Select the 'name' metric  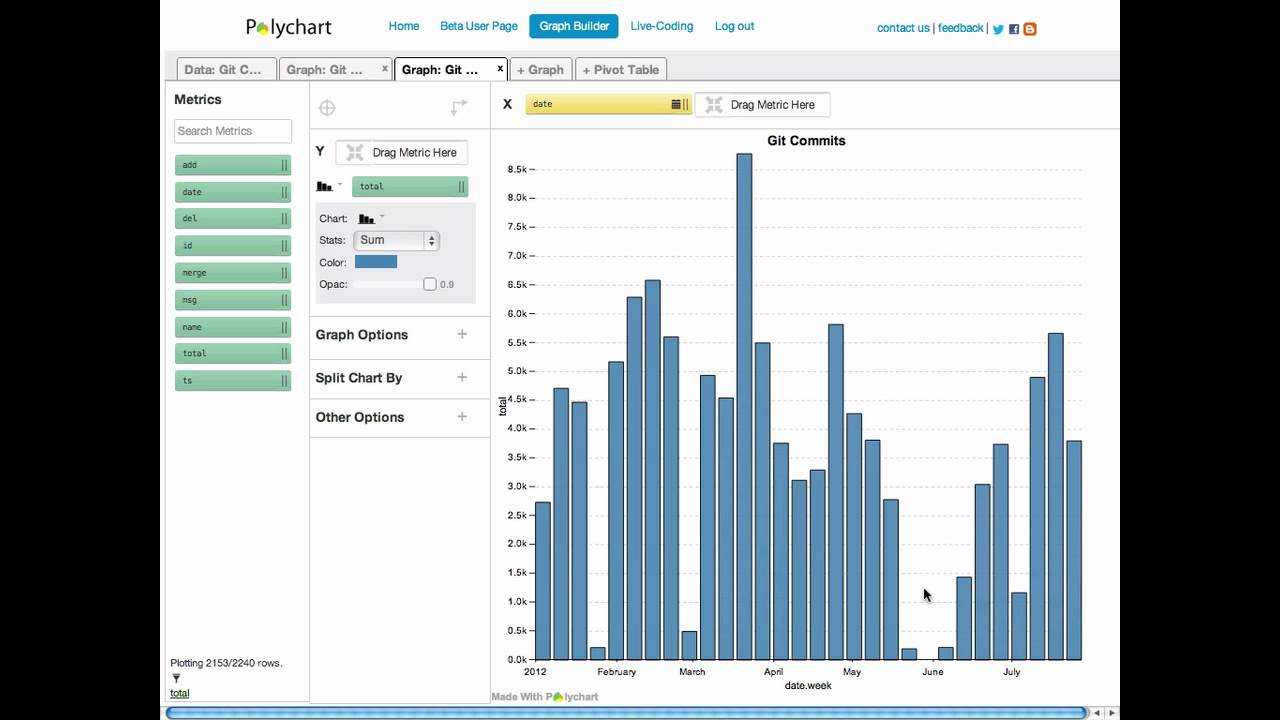233,326
